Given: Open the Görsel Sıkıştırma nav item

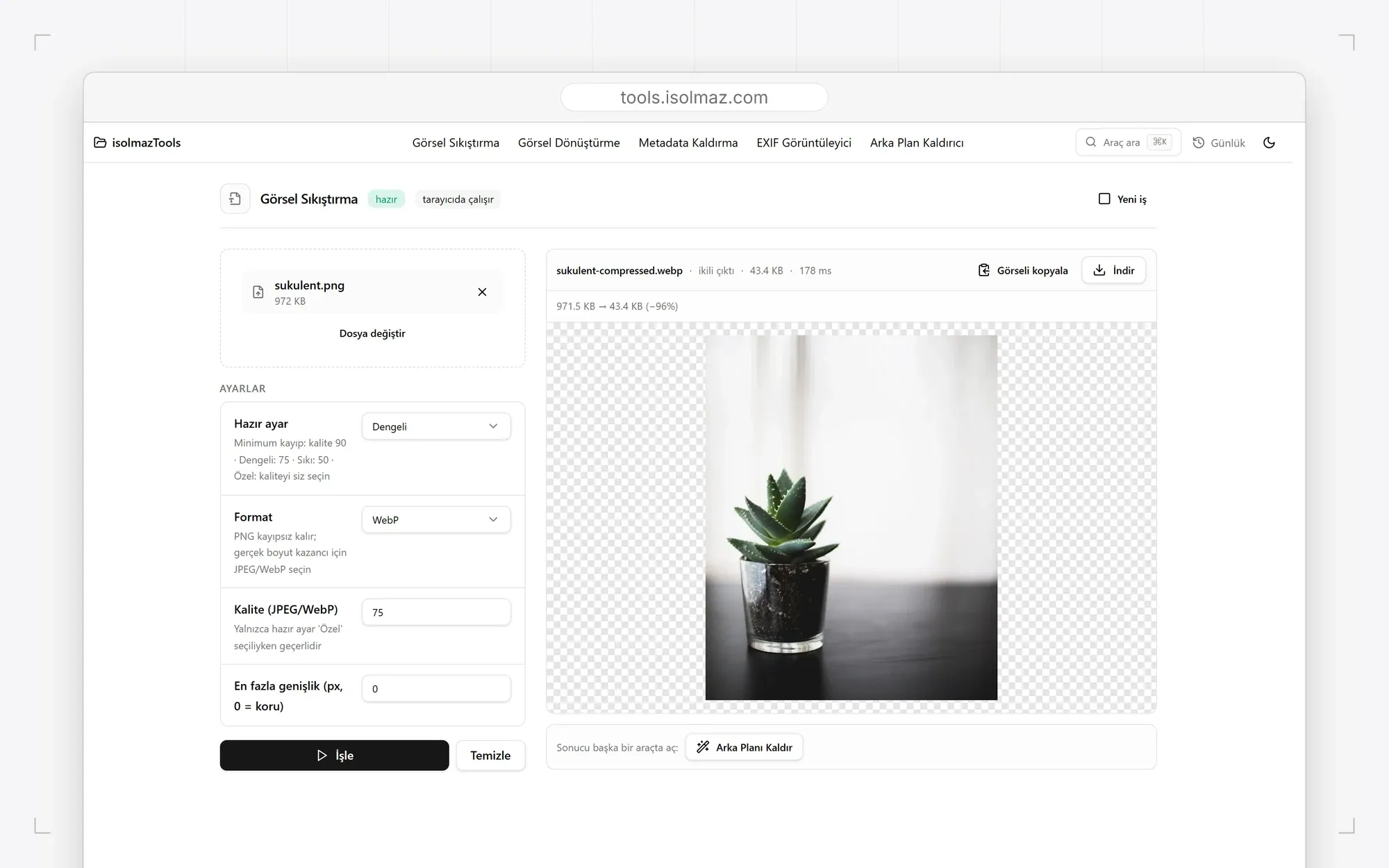Looking at the screenshot, I should 456,142.
